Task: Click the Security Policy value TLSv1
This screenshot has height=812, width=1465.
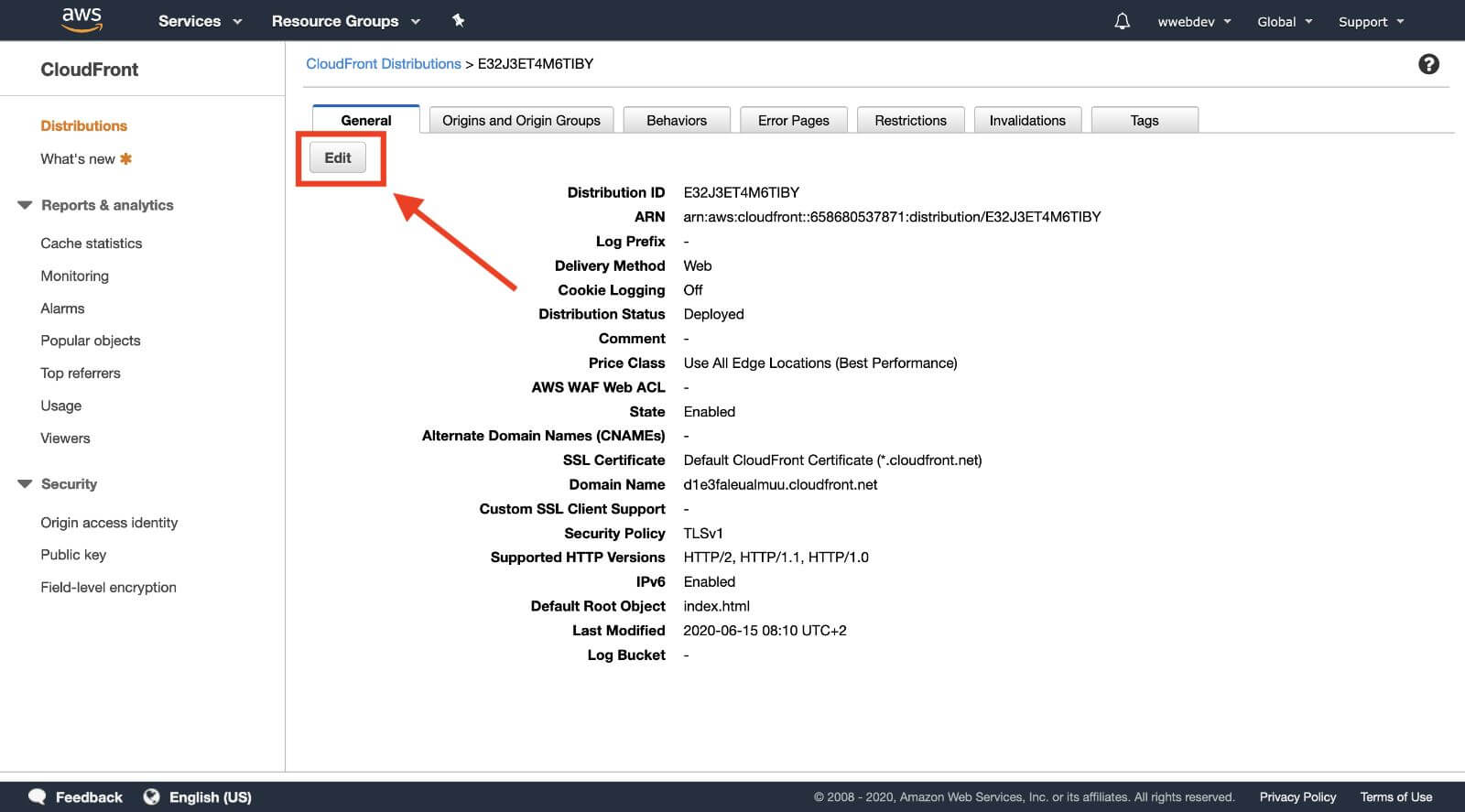Action: [703, 533]
